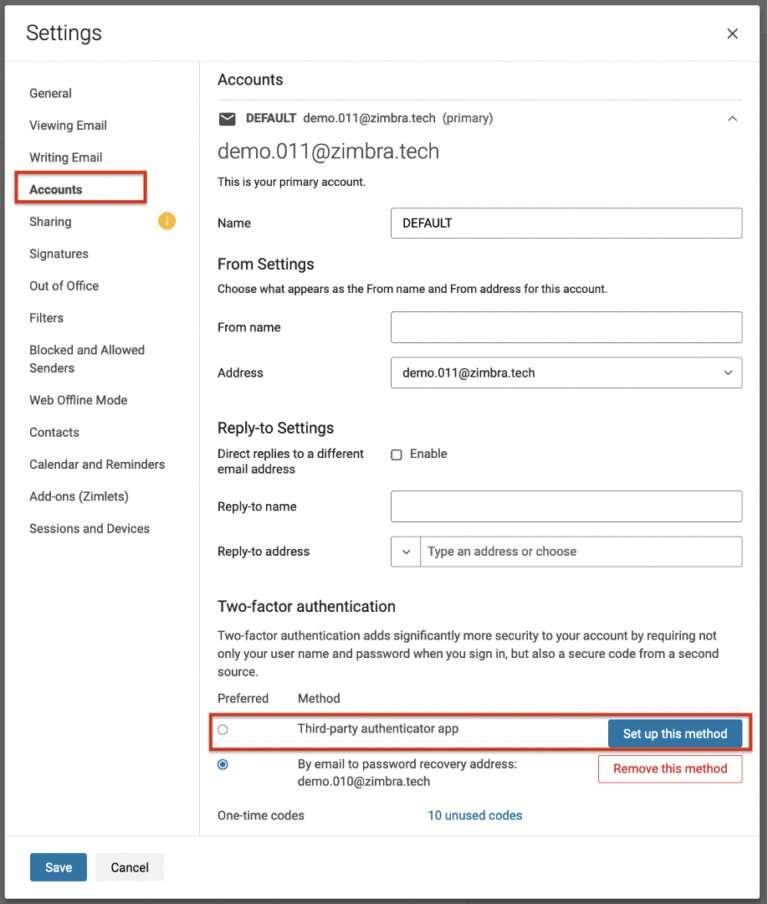Open the Reply-to address dropdown
The height and width of the screenshot is (904, 768).
[x=405, y=551]
